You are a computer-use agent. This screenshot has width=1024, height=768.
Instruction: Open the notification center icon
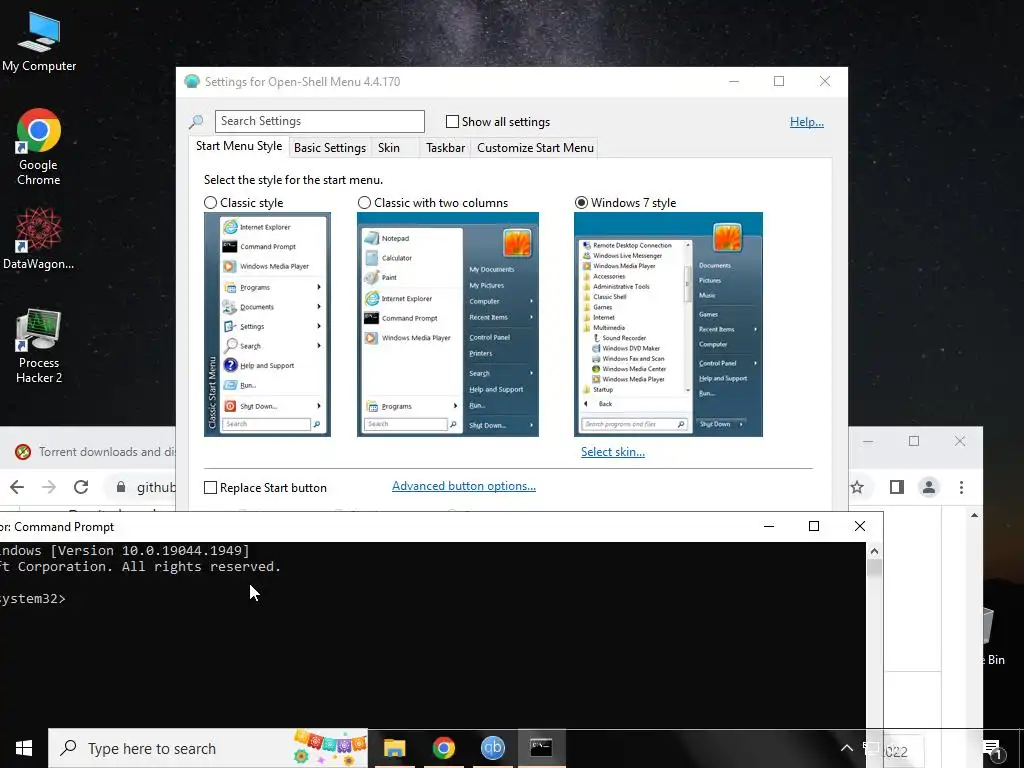[993, 750]
